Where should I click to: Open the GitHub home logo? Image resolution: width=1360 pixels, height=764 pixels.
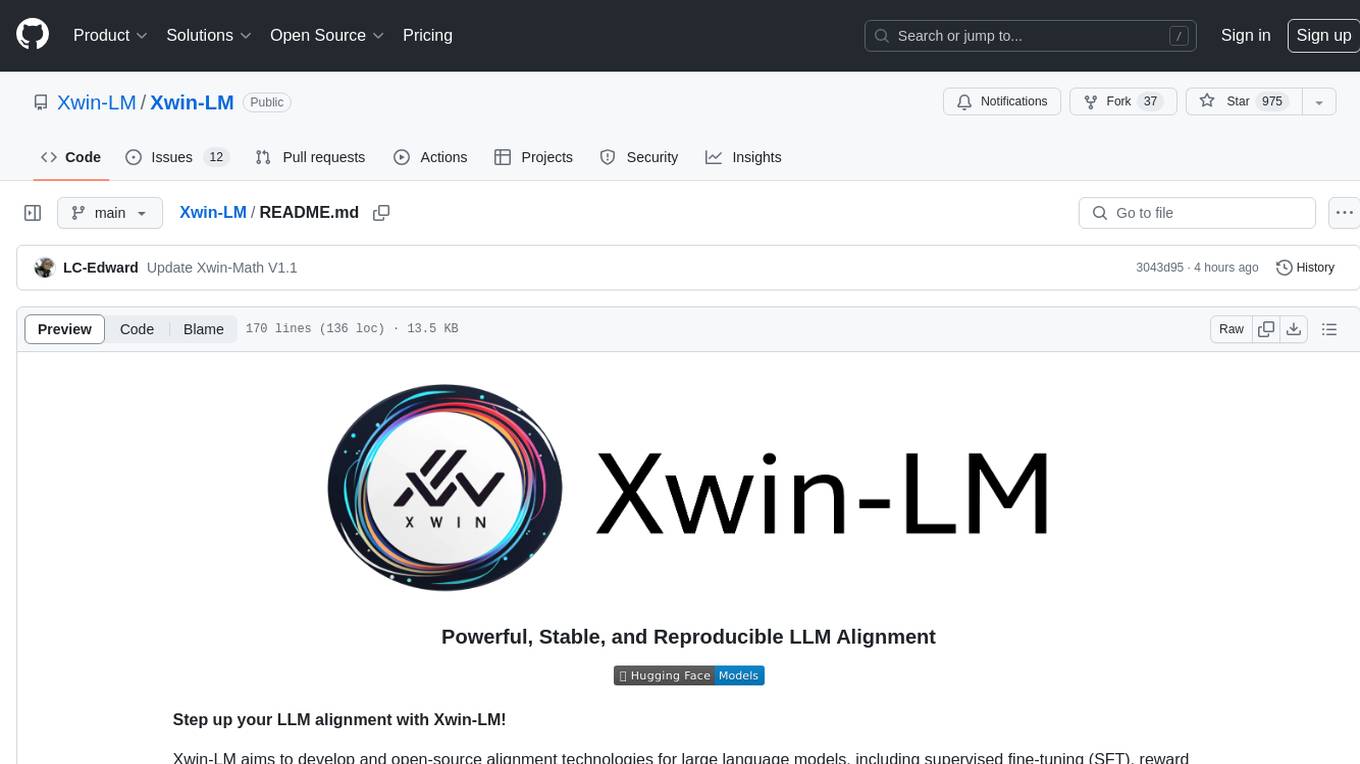tap(32, 35)
